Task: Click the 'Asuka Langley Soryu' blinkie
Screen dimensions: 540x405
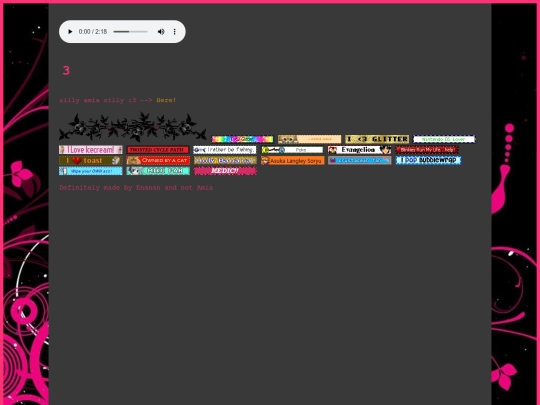Action: 292,160
